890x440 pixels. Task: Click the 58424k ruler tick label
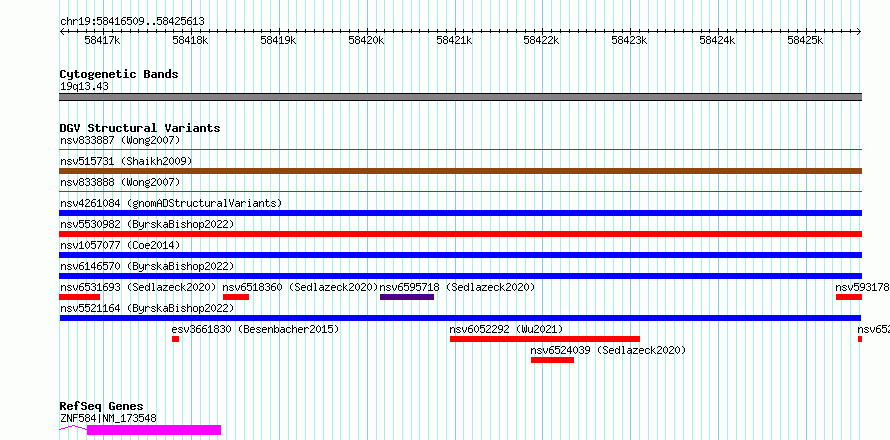(x=717, y=40)
